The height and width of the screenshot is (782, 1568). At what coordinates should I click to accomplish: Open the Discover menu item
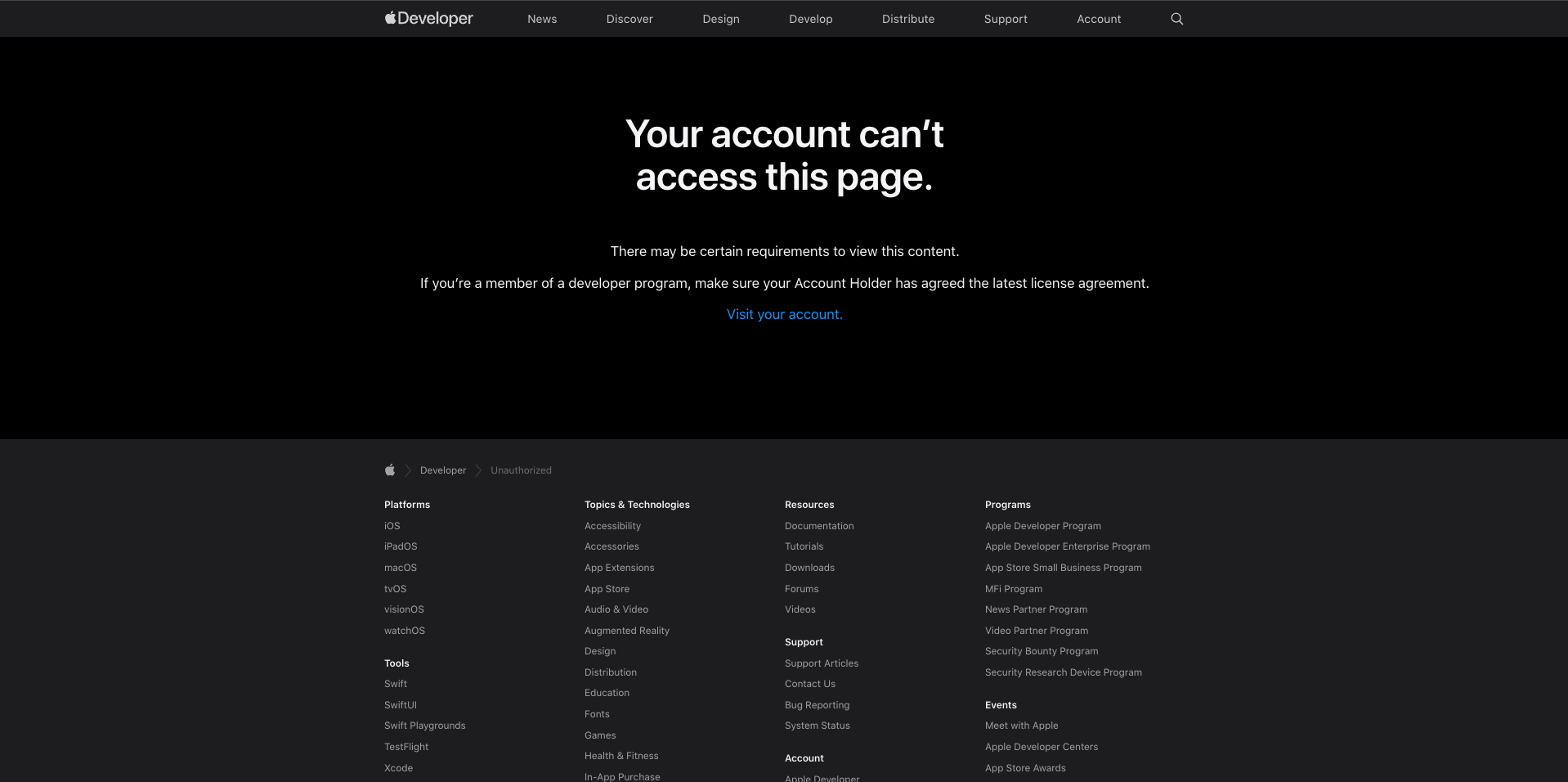pos(629,19)
